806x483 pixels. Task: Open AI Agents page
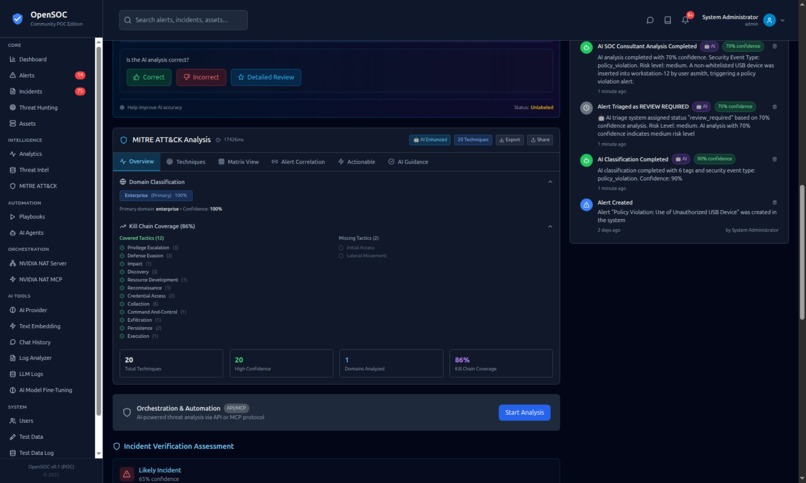[x=31, y=233]
